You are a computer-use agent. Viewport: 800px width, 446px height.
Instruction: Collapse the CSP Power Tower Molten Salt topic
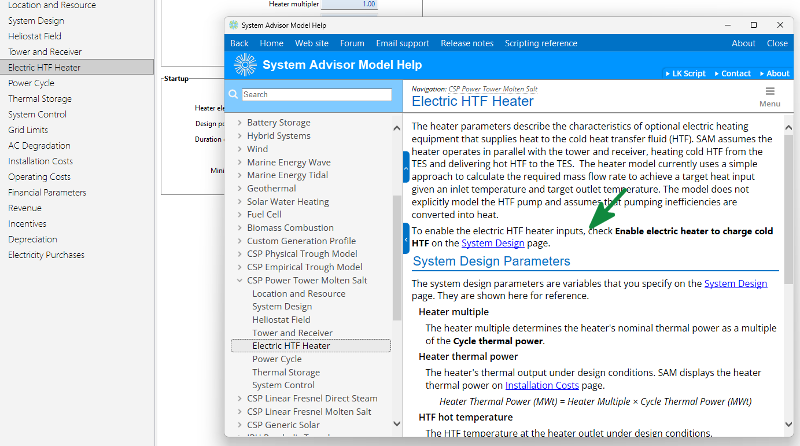click(239, 280)
